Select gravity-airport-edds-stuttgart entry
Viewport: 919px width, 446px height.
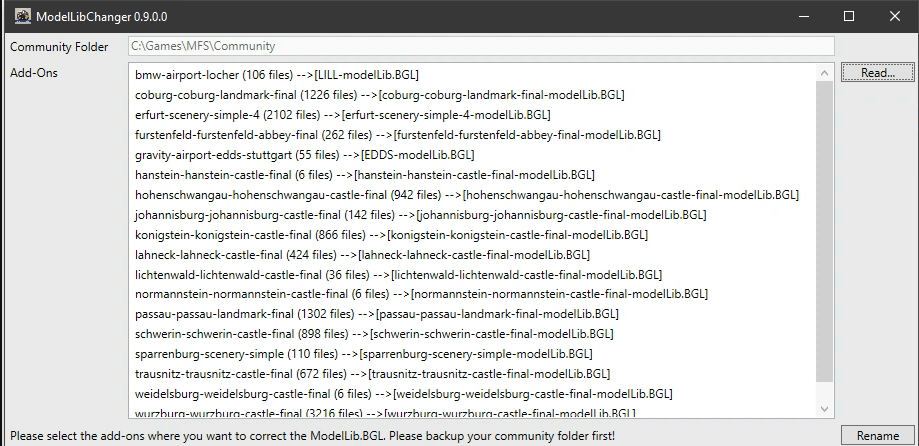pos(304,155)
